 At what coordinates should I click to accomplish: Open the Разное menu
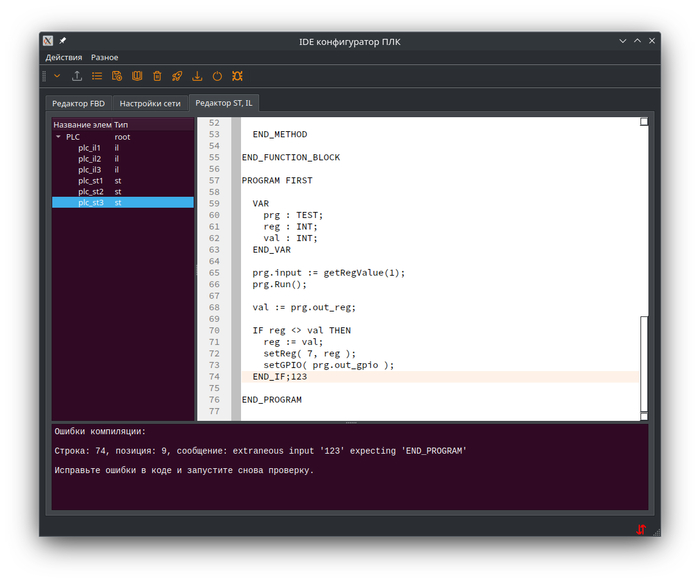(104, 57)
